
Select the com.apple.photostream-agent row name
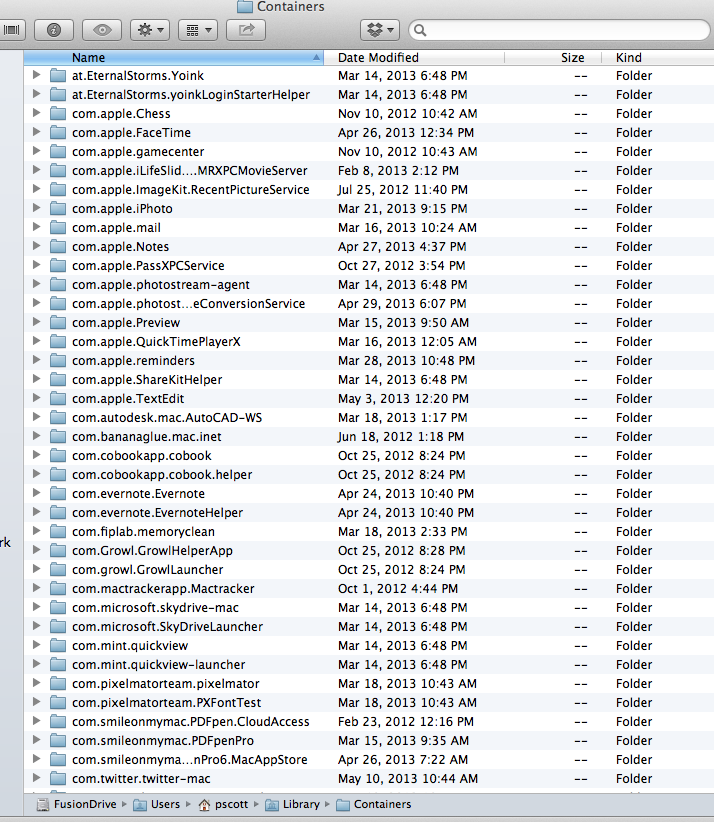tap(160, 285)
